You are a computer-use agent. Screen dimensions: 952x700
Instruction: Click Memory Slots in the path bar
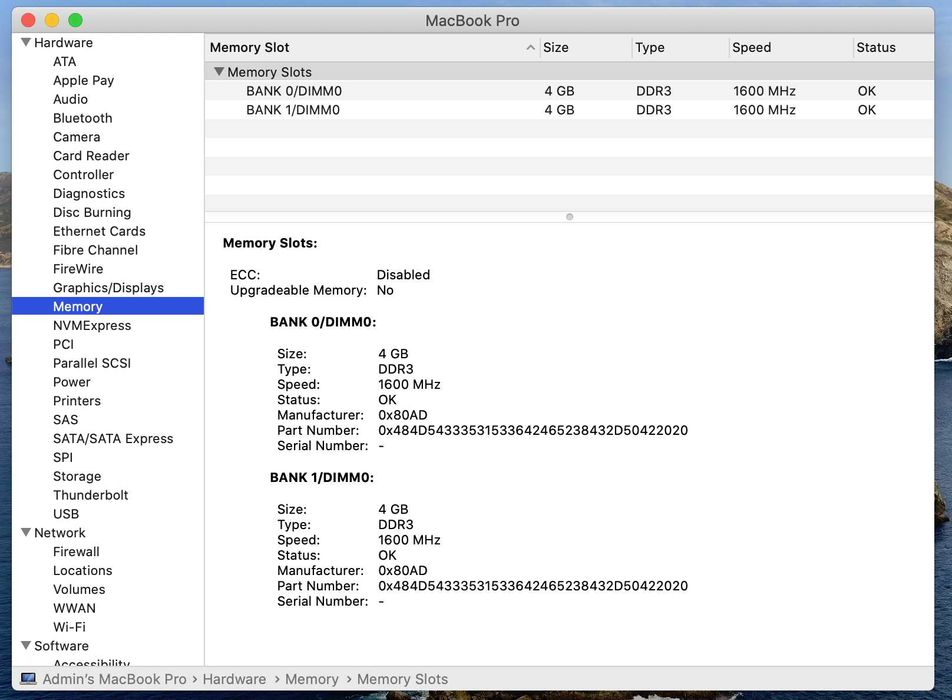[x=402, y=679]
